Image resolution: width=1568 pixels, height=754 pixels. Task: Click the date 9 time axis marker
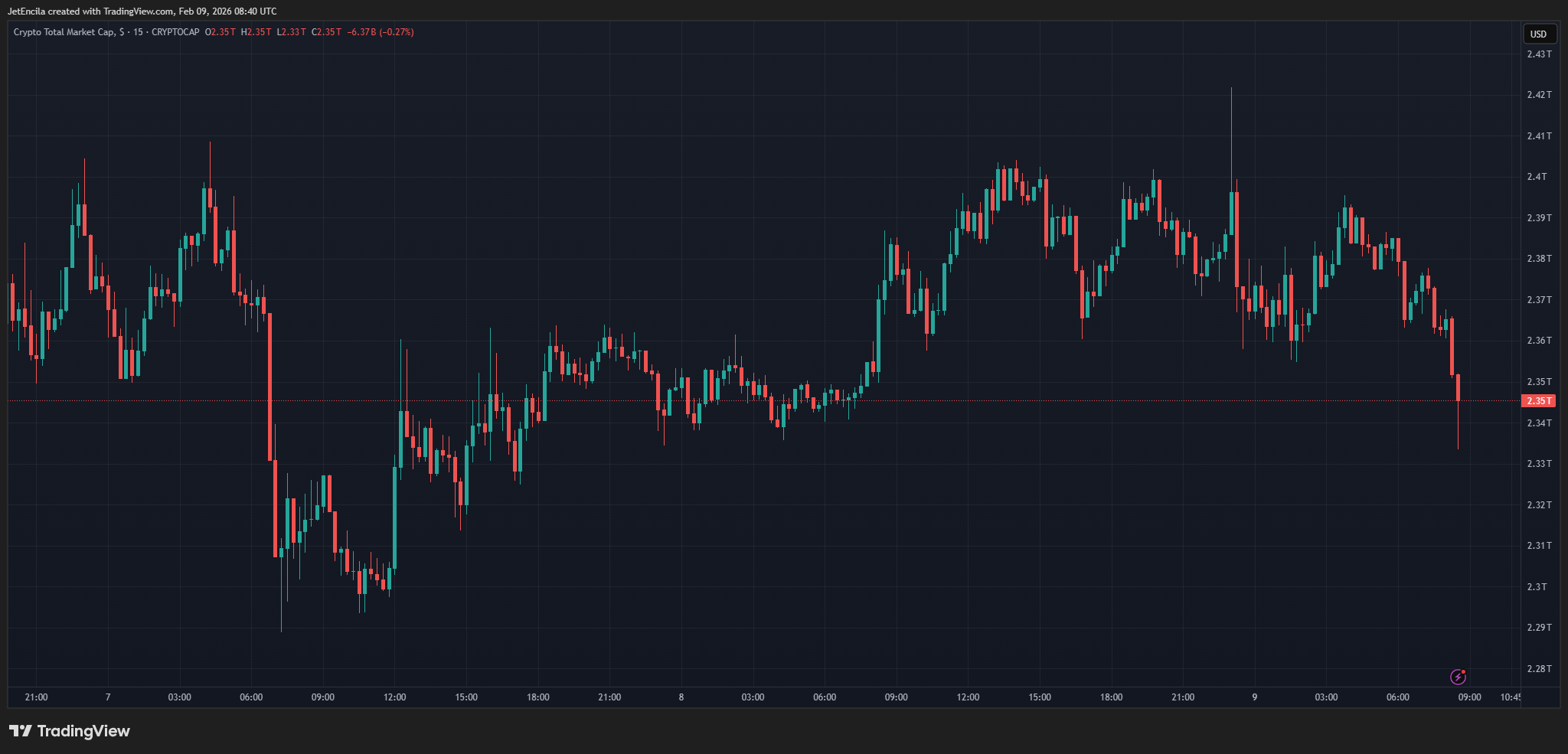[x=1254, y=697]
